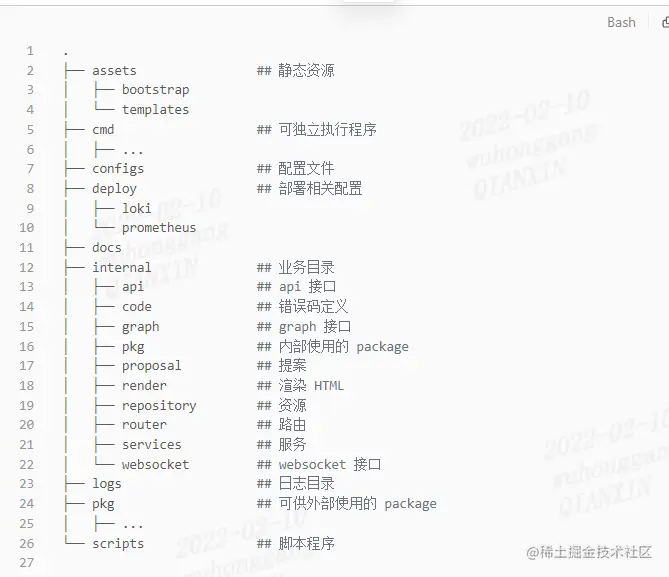Select the 'internal' directory text
Screen dimensions: 669x577
pos(122,267)
